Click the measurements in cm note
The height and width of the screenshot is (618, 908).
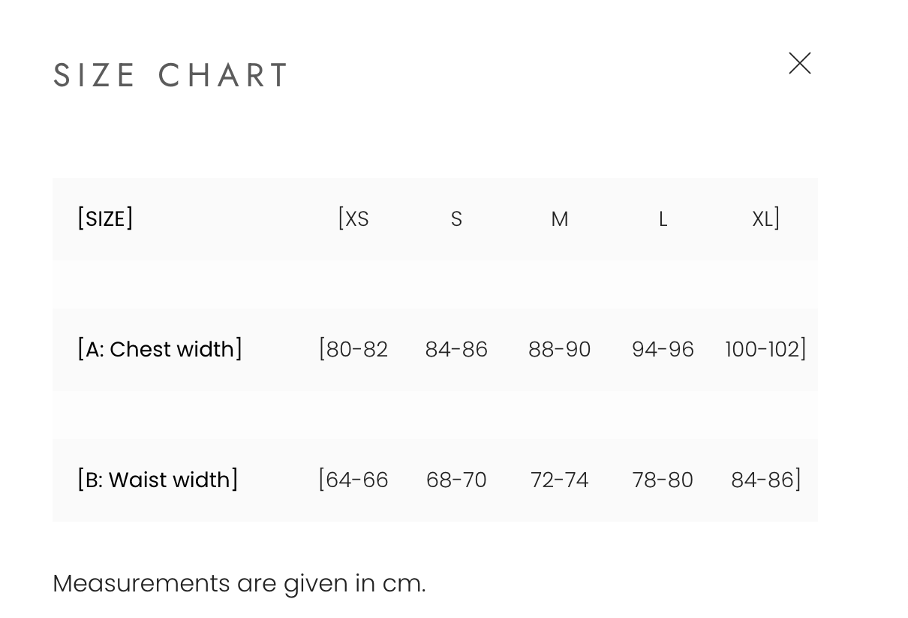click(240, 583)
